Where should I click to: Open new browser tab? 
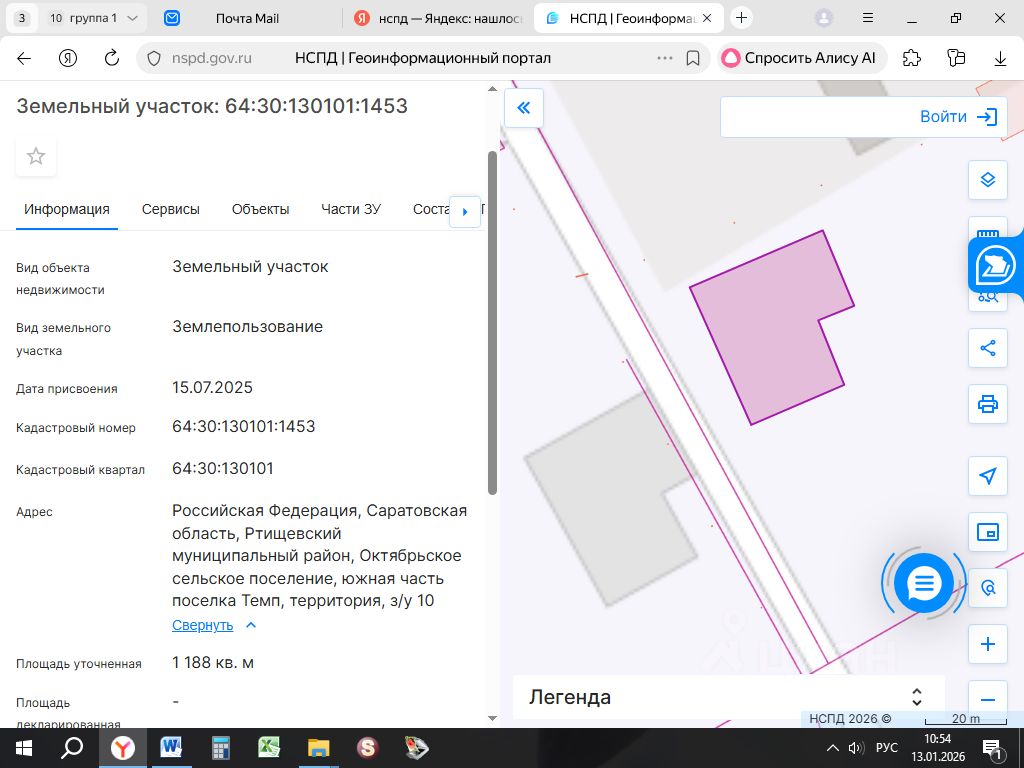point(741,18)
